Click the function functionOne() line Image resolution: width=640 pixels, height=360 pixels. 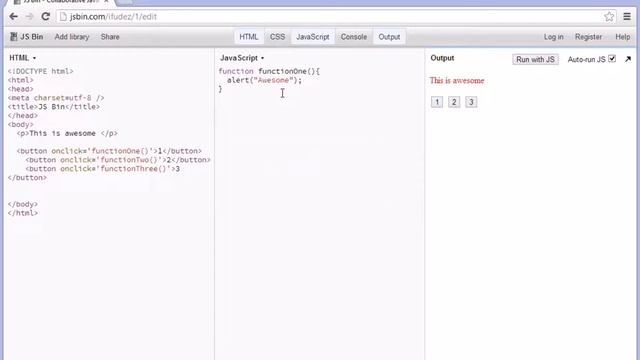point(269,71)
